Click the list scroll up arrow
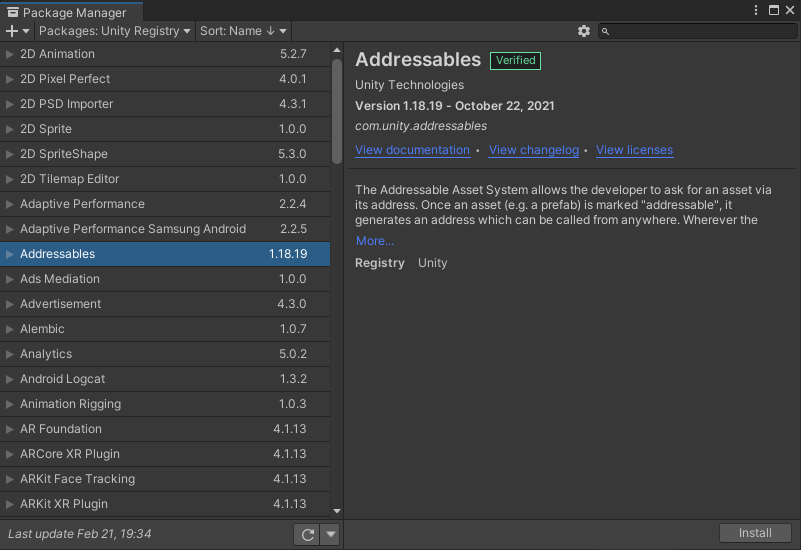This screenshot has width=801, height=550. tap(337, 50)
